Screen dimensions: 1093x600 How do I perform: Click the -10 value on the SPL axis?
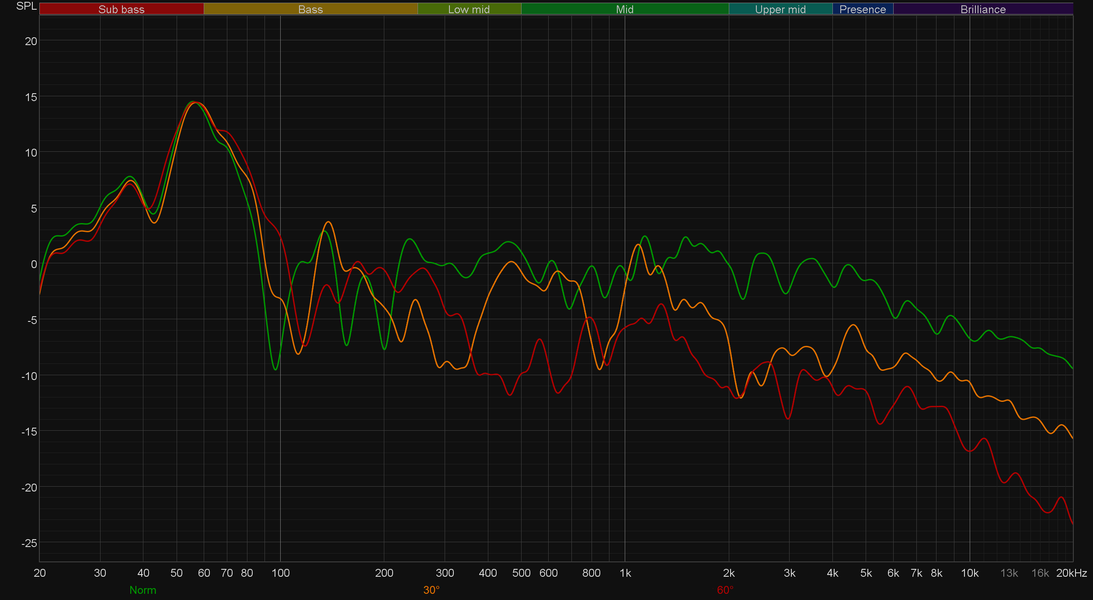[x=28, y=376]
